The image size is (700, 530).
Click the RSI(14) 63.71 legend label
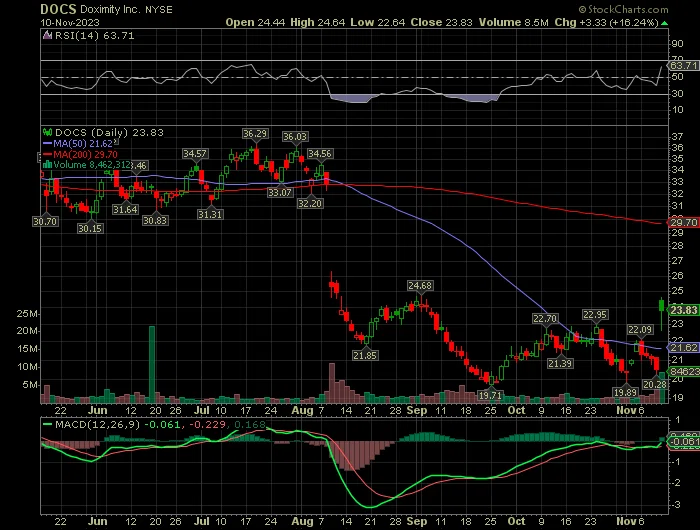click(x=94, y=35)
